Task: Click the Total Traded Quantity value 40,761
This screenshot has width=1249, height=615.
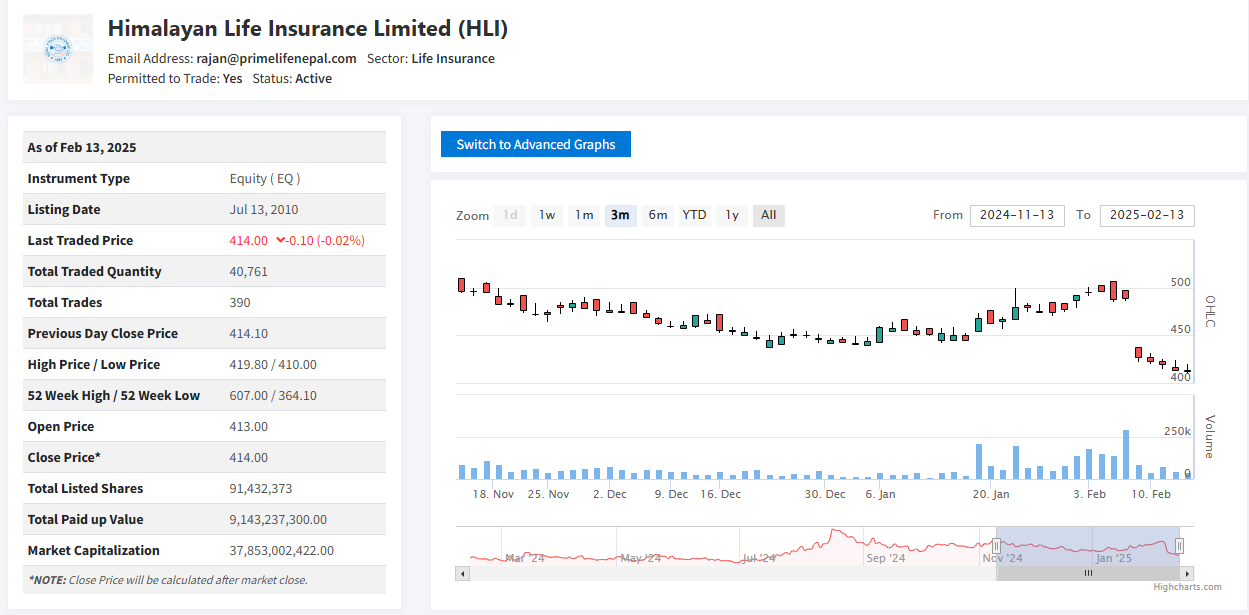Action: click(x=250, y=271)
